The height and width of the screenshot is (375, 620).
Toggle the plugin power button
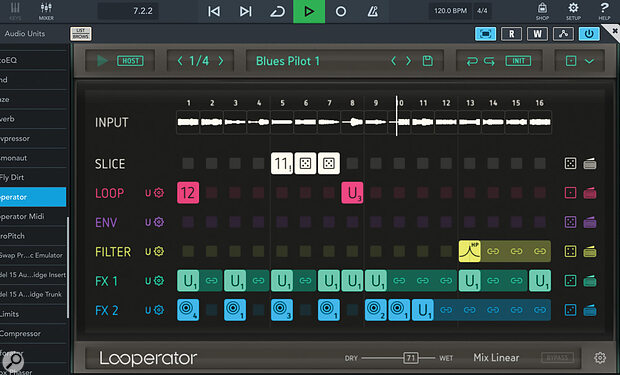[x=589, y=34]
